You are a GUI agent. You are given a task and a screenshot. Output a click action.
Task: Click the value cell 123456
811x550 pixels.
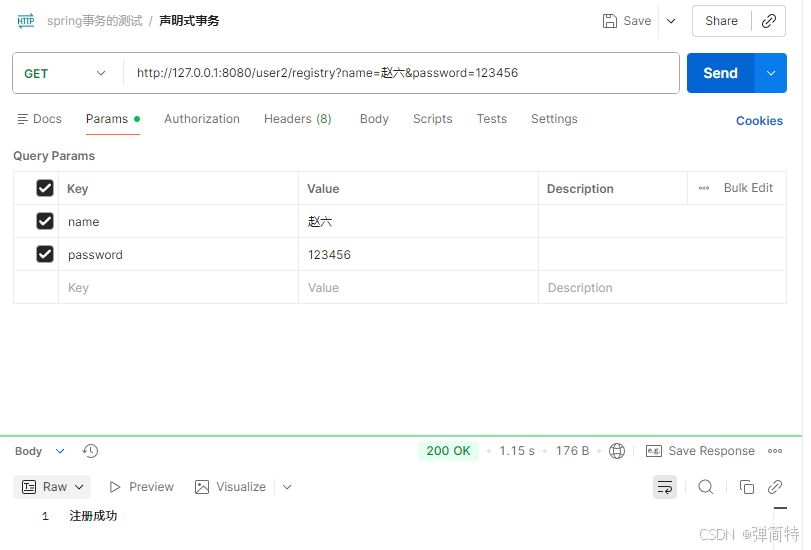click(418, 254)
